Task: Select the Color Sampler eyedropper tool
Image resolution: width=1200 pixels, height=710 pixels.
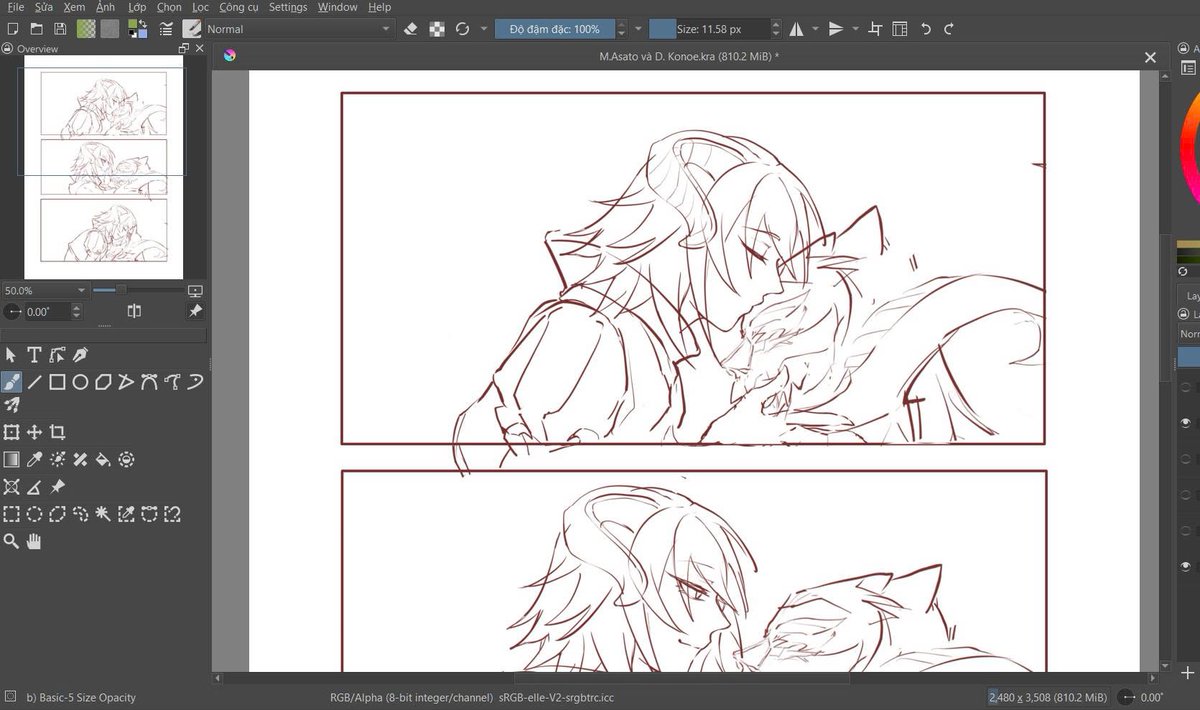Action: point(34,459)
